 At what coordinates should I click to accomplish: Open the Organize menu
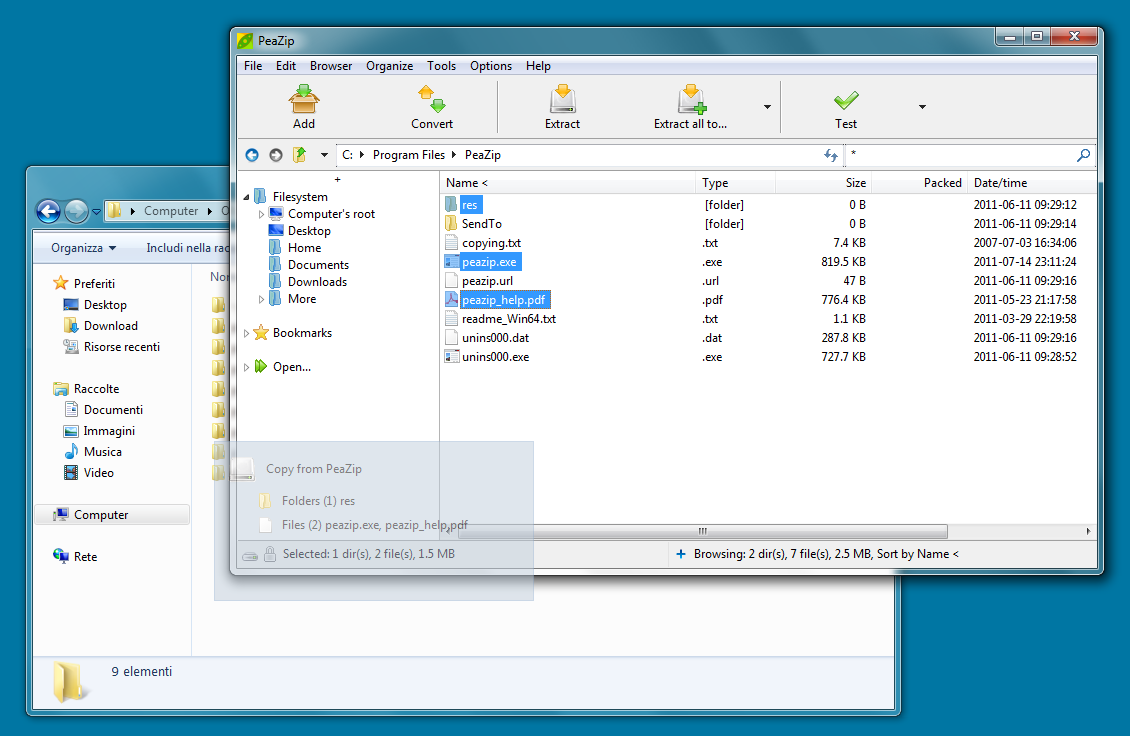pyautogui.click(x=389, y=66)
